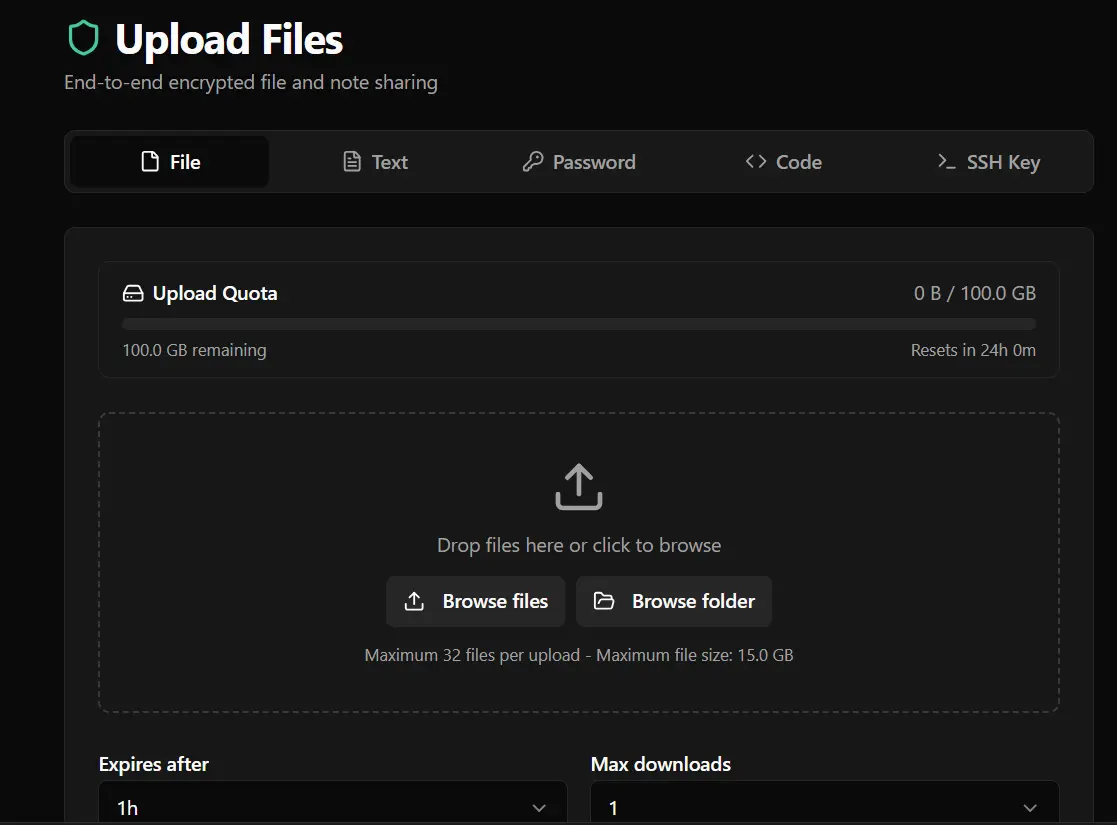Click the Browse folder button

pyautogui.click(x=674, y=601)
